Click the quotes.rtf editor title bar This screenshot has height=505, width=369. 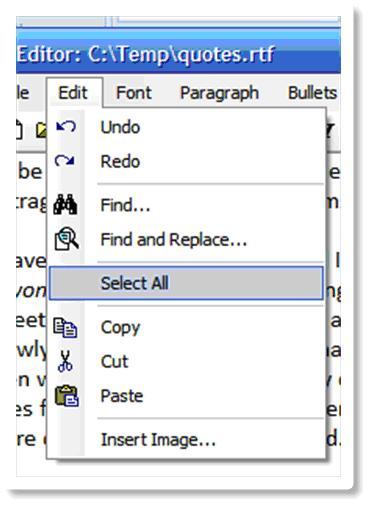point(178,55)
